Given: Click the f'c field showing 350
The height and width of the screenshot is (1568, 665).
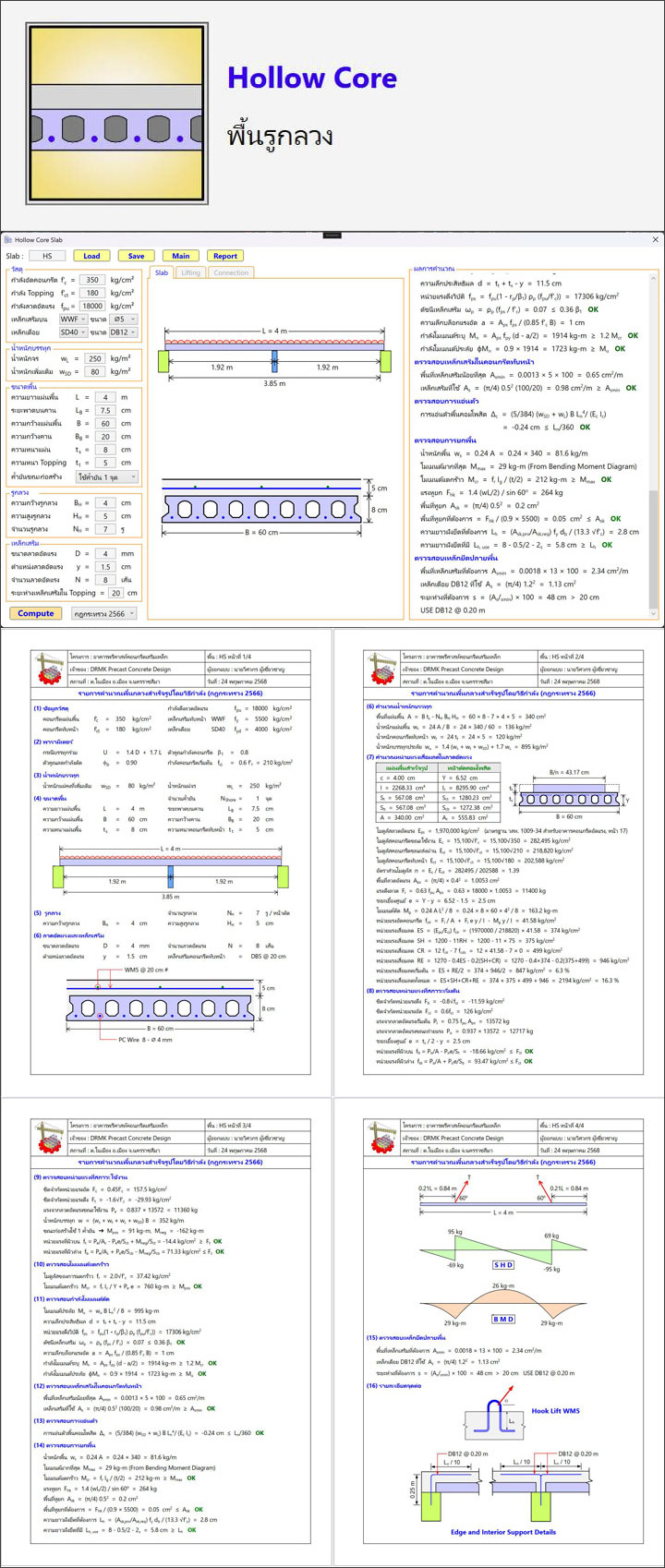Looking at the screenshot, I should 91,280.
